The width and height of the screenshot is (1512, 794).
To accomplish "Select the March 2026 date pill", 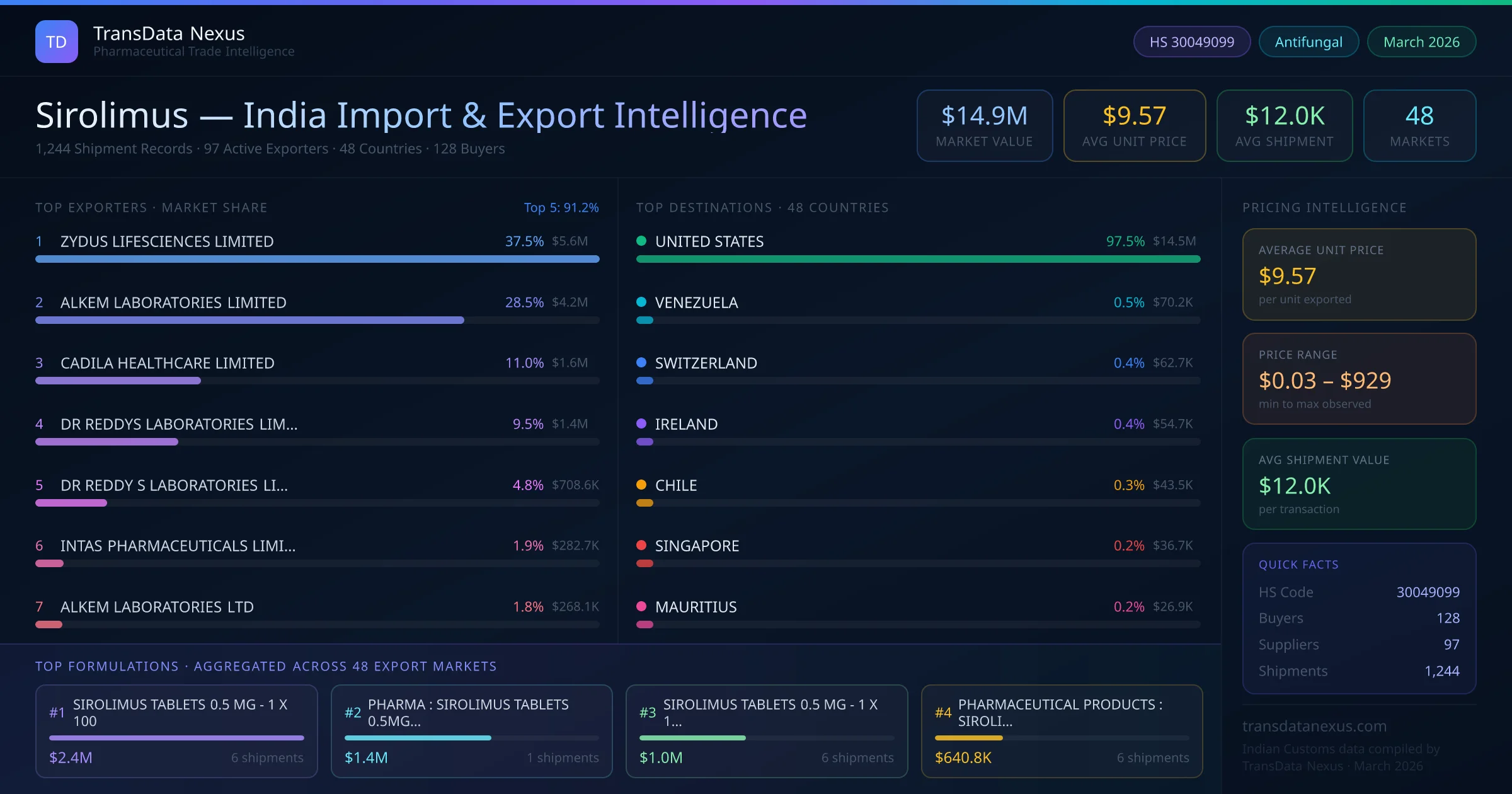I will 1421,42.
